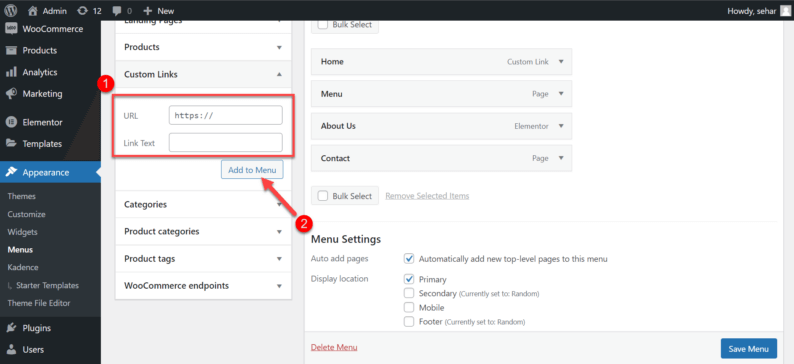Open the Menus submenu

point(20,250)
